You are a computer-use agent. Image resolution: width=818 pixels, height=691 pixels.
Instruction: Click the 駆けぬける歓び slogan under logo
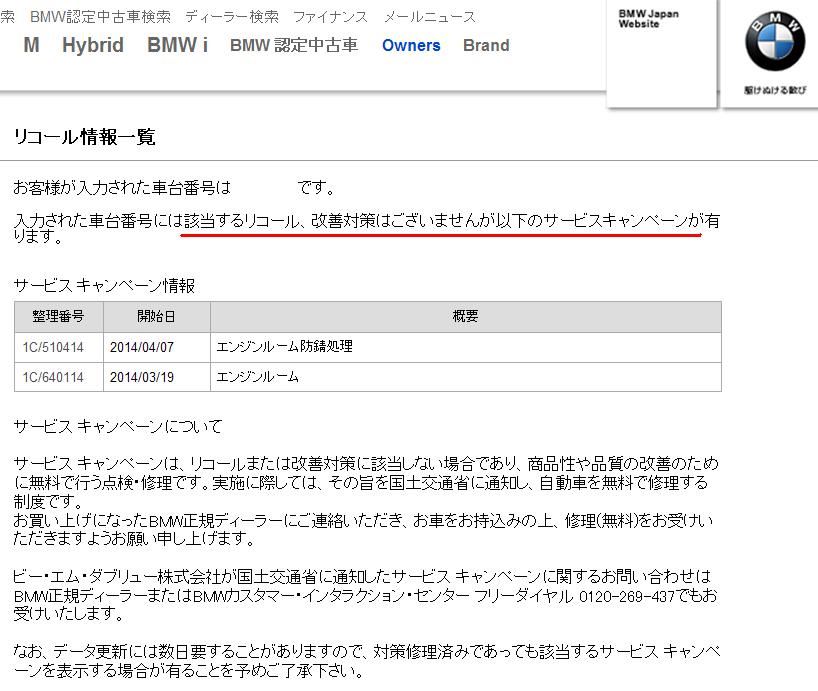click(775, 90)
